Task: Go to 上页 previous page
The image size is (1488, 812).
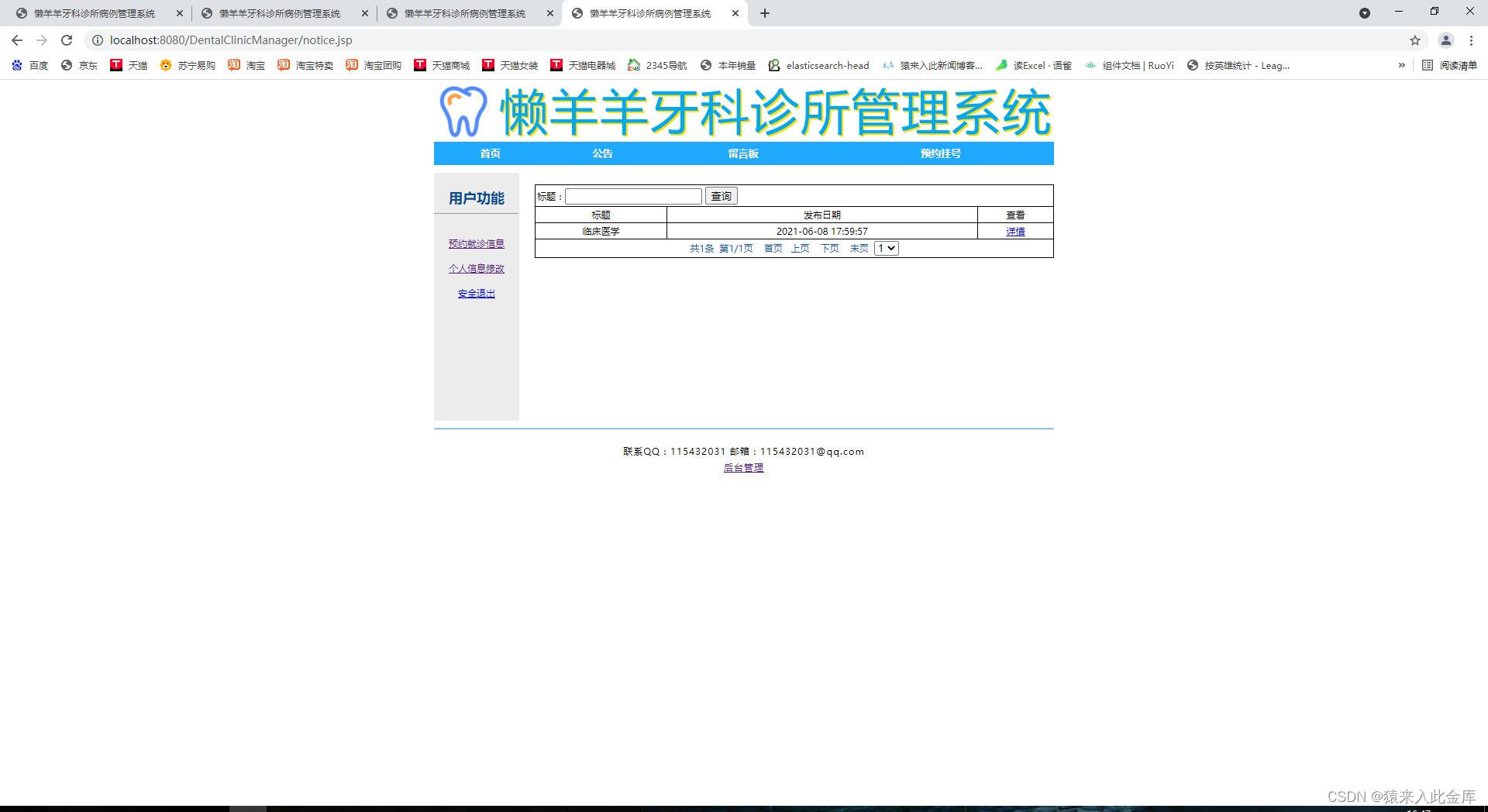Action: click(800, 249)
